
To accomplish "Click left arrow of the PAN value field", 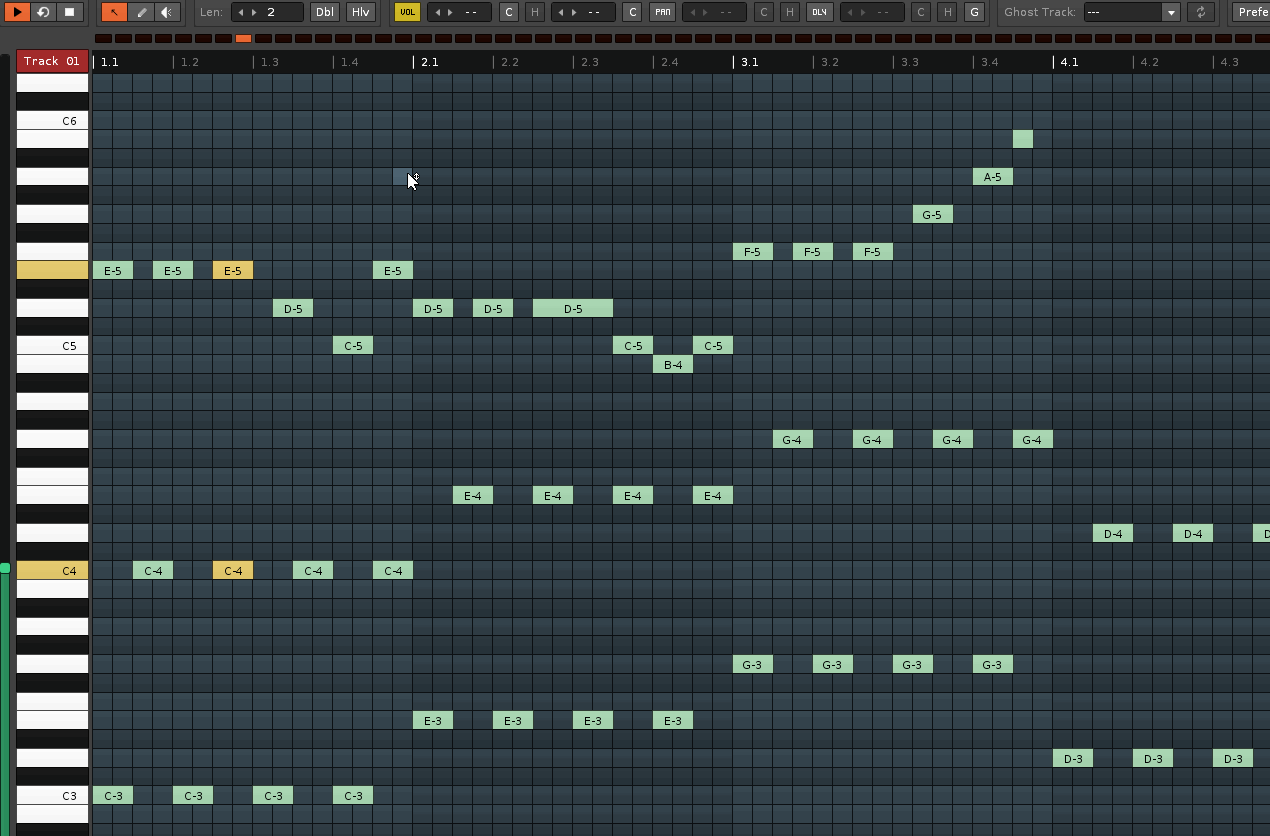I will pyautogui.click(x=692, y=12).
